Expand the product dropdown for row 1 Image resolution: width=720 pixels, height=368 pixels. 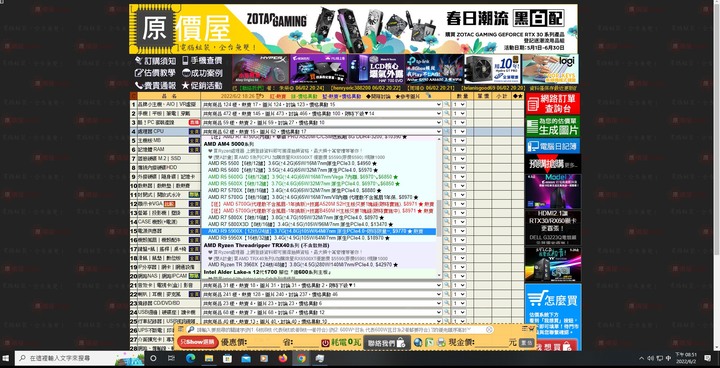[321, 105]
